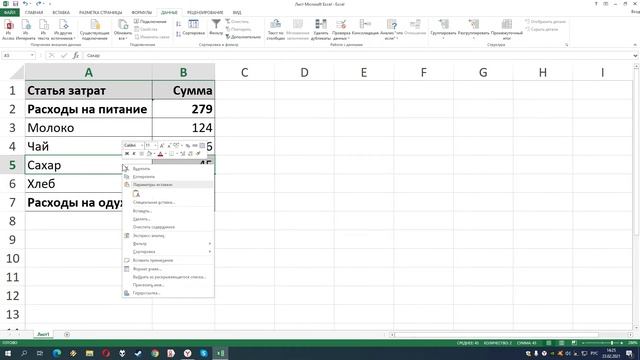The width and height of the screenshot is (640, 360).
Task: Click the Лист1 sheet tab
Action: (x=43, y=334)
